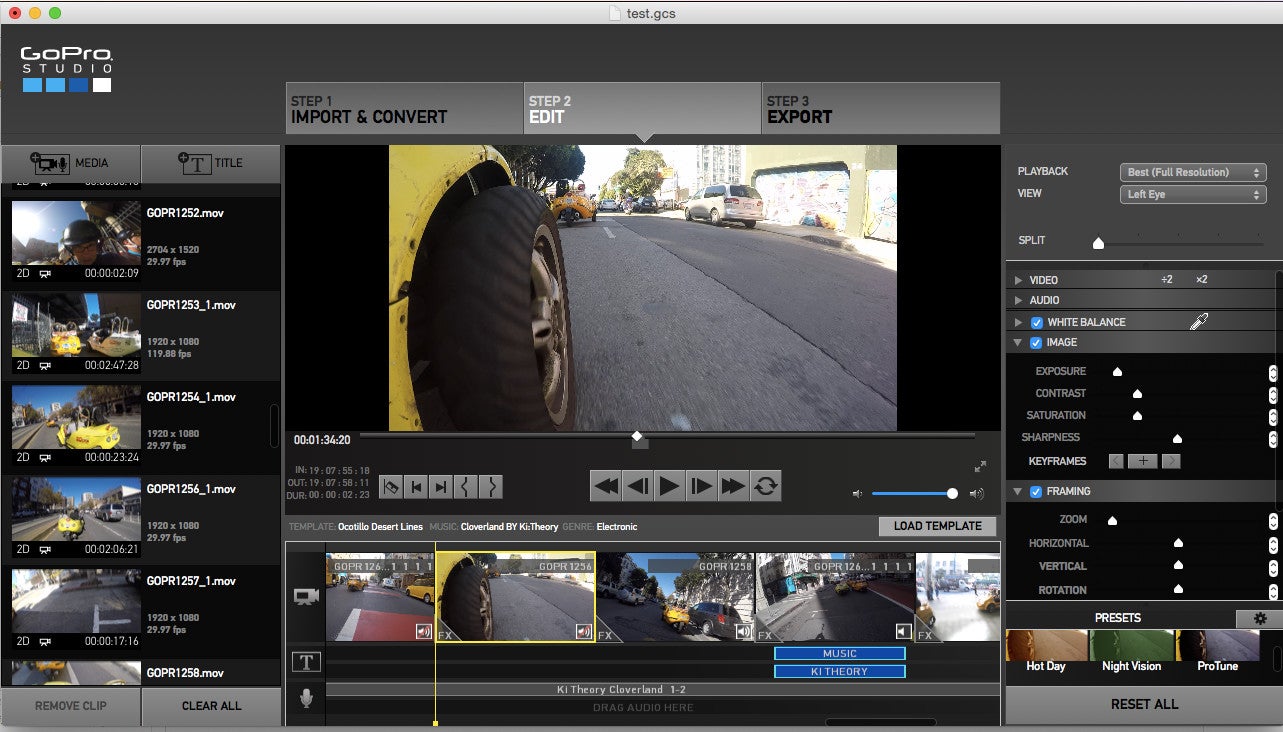This screenshot has width=1283, height=732.
Task: Click the fast forward button
Action: (x=734, y=486)
